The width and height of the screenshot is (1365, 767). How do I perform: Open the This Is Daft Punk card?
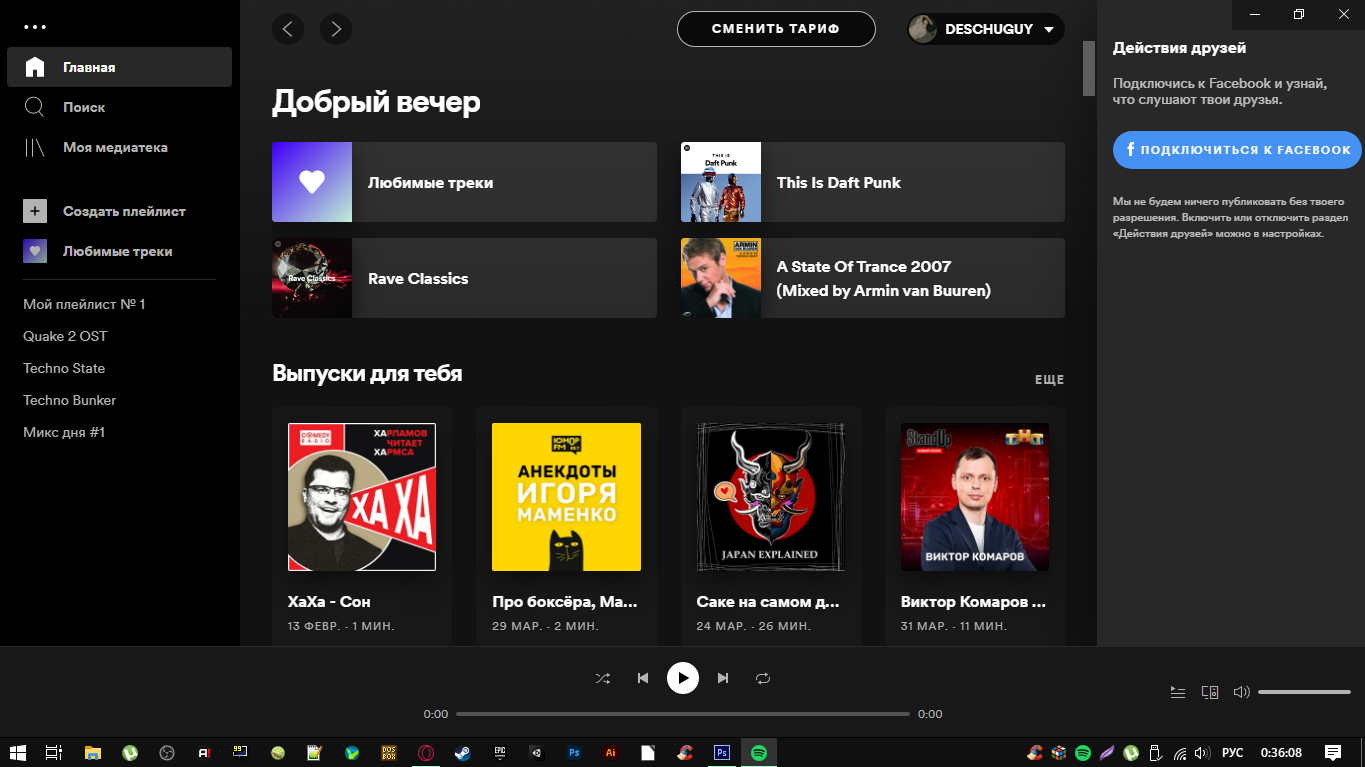pos(872,182)
